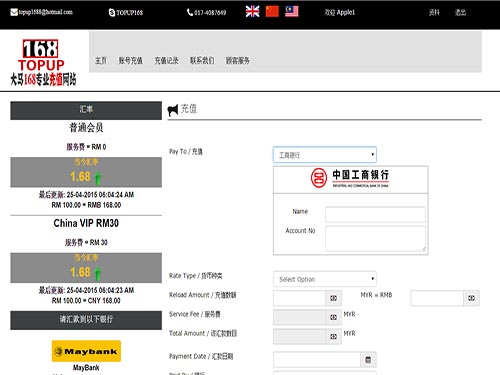Click the 普通会员 heading

(x=86, y=128)
